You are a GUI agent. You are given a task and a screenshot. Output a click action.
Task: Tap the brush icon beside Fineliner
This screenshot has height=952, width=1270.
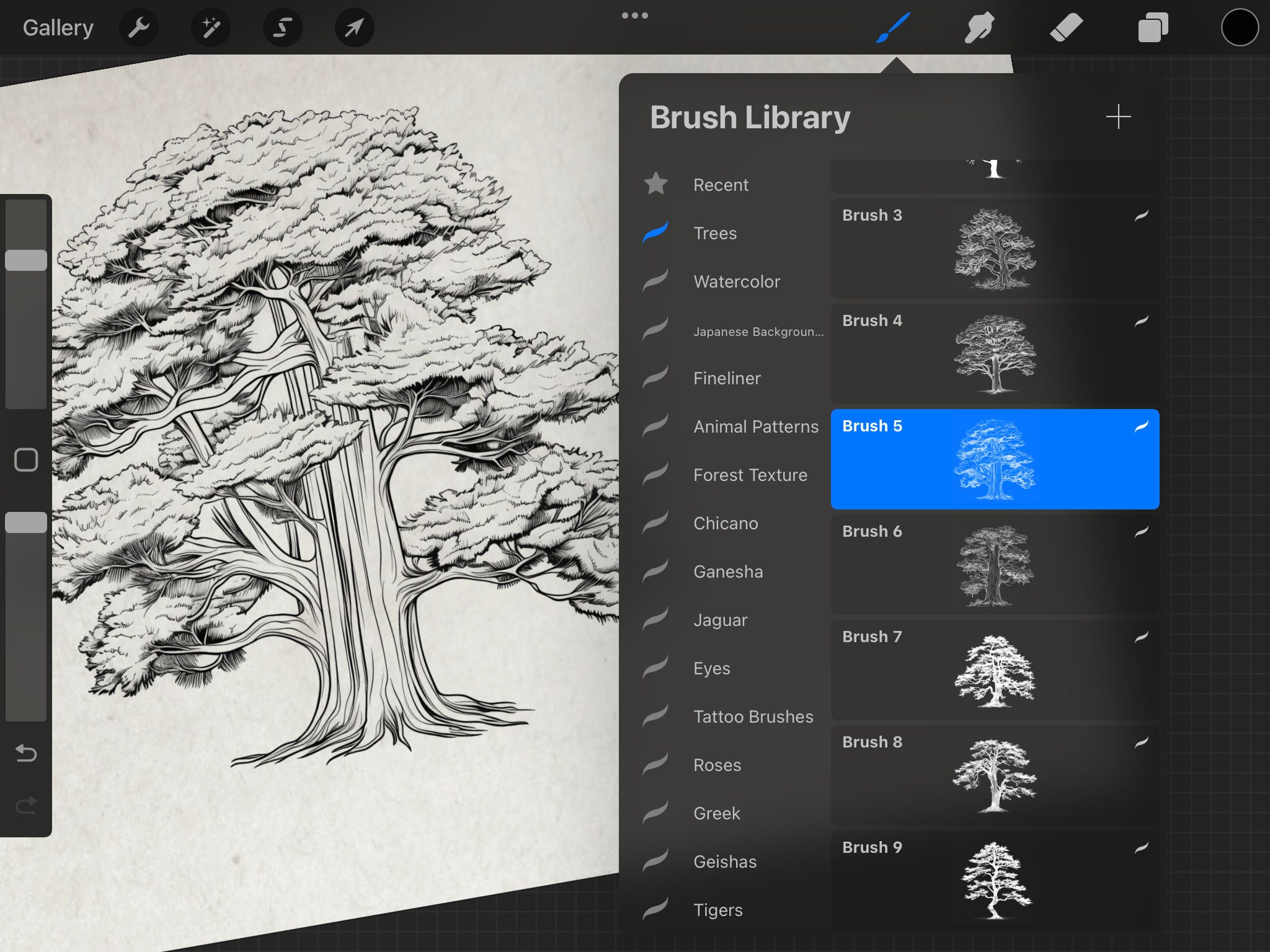click(655, 377)
